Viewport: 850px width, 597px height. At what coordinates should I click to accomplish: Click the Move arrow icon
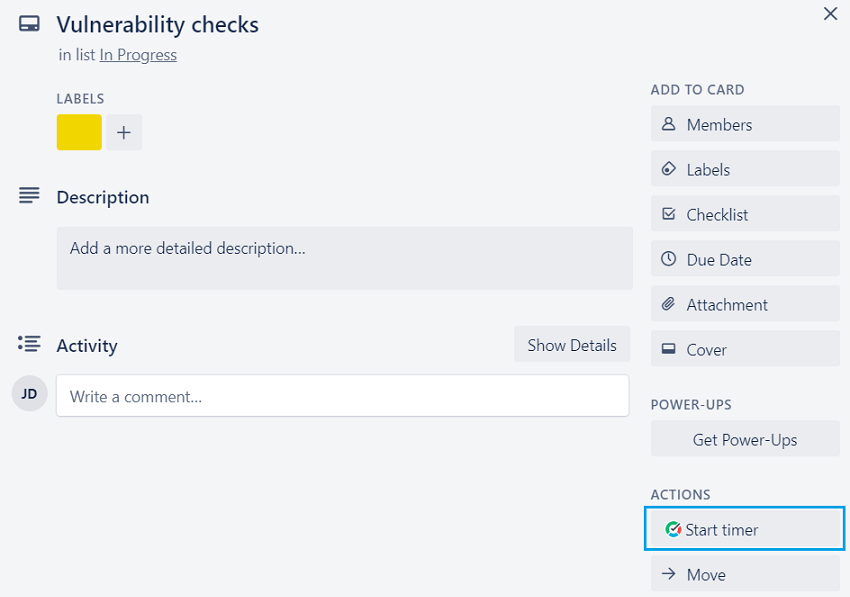coord(669,574)
